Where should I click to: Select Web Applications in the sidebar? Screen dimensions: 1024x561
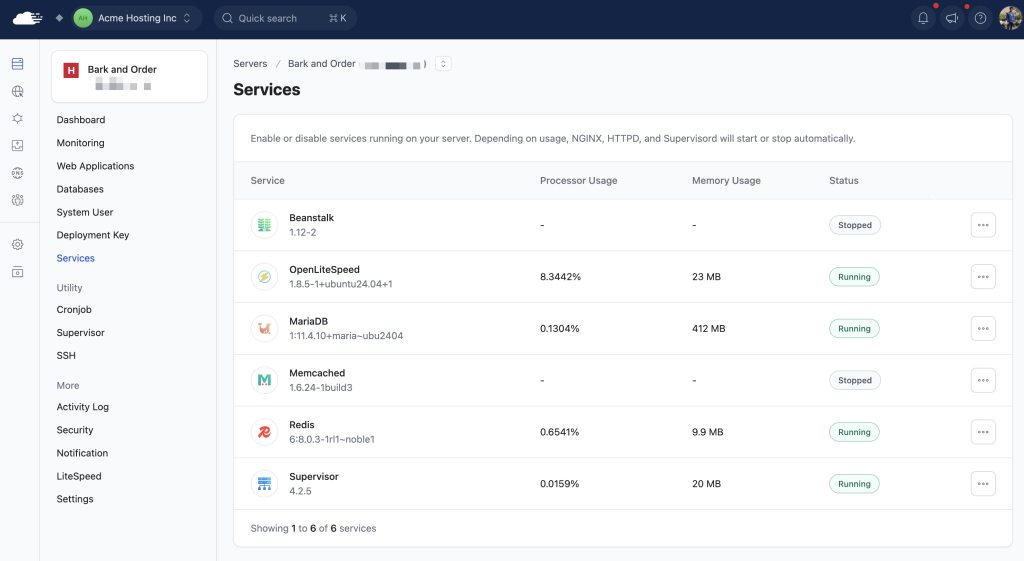(x=95, y=166)
